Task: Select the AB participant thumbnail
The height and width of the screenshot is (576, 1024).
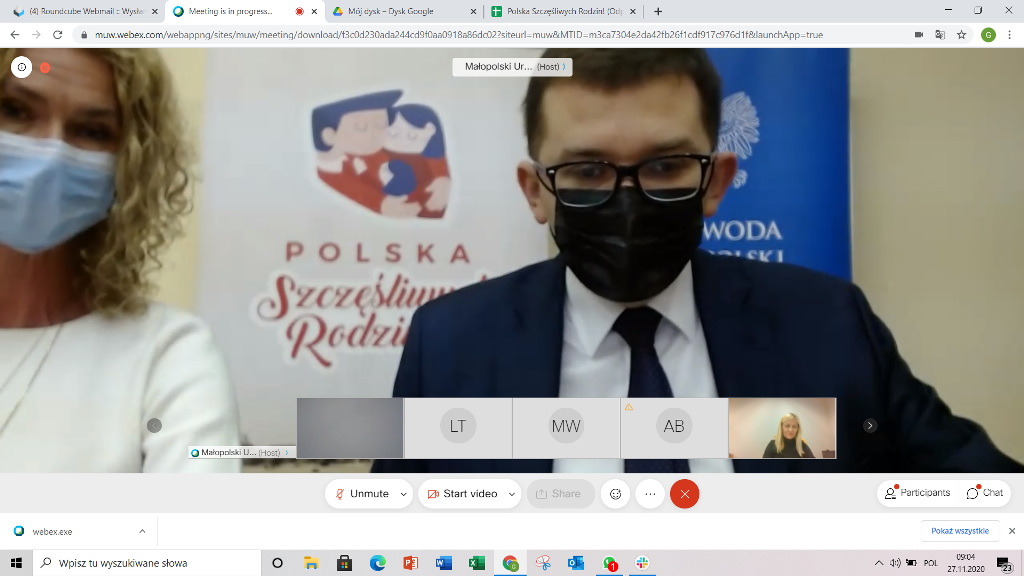Action: click(674, 428)
